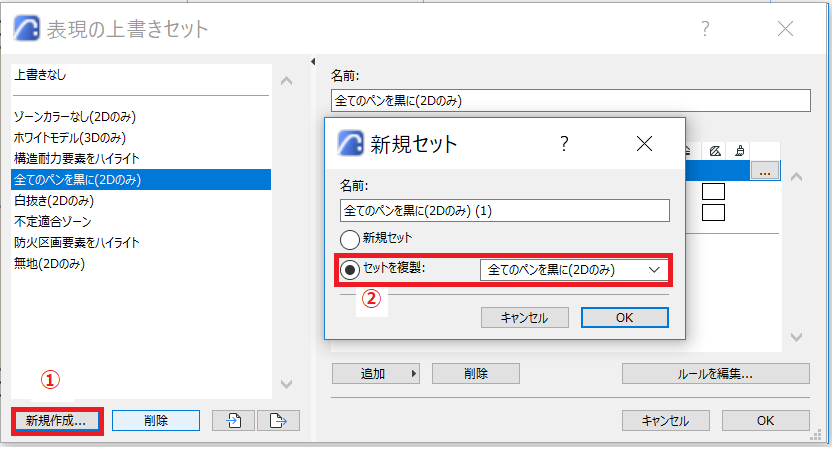The height and width of the screenshot is (449, 832).
Task: Collapse the left panel with the arrow
Action: pyautogui.click(x=313, y=62)
